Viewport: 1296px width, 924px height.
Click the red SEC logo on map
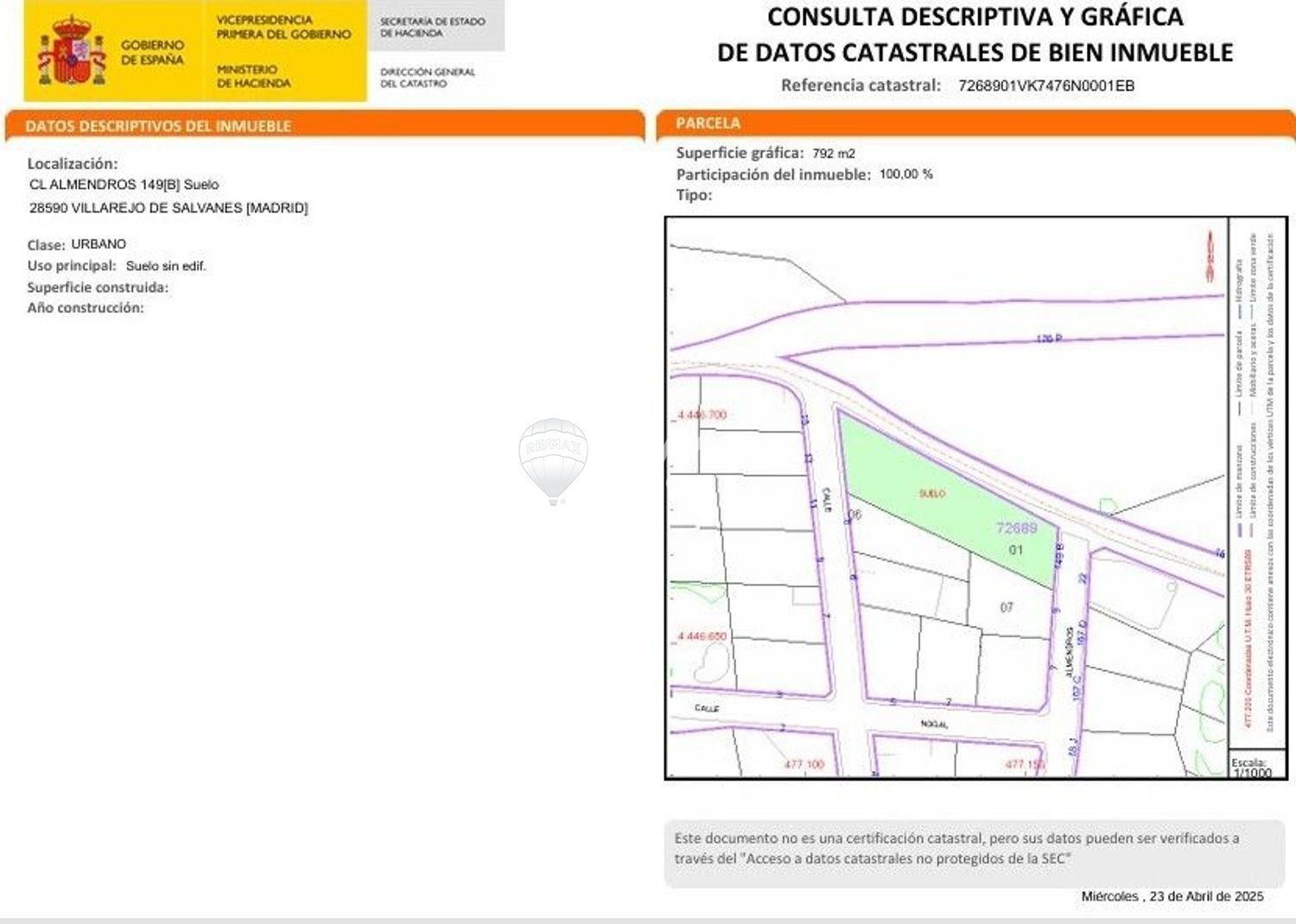[1210, 256]
